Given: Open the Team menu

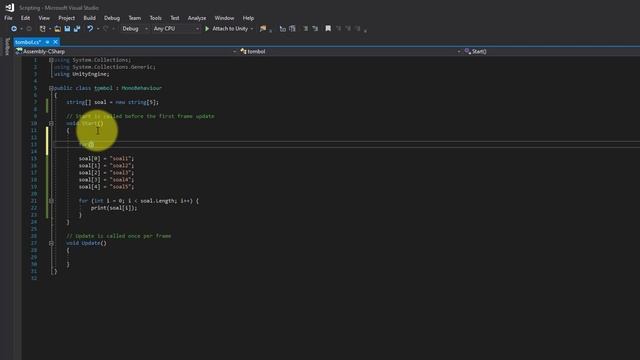Looking at the screenshot, I should [135, 18].
